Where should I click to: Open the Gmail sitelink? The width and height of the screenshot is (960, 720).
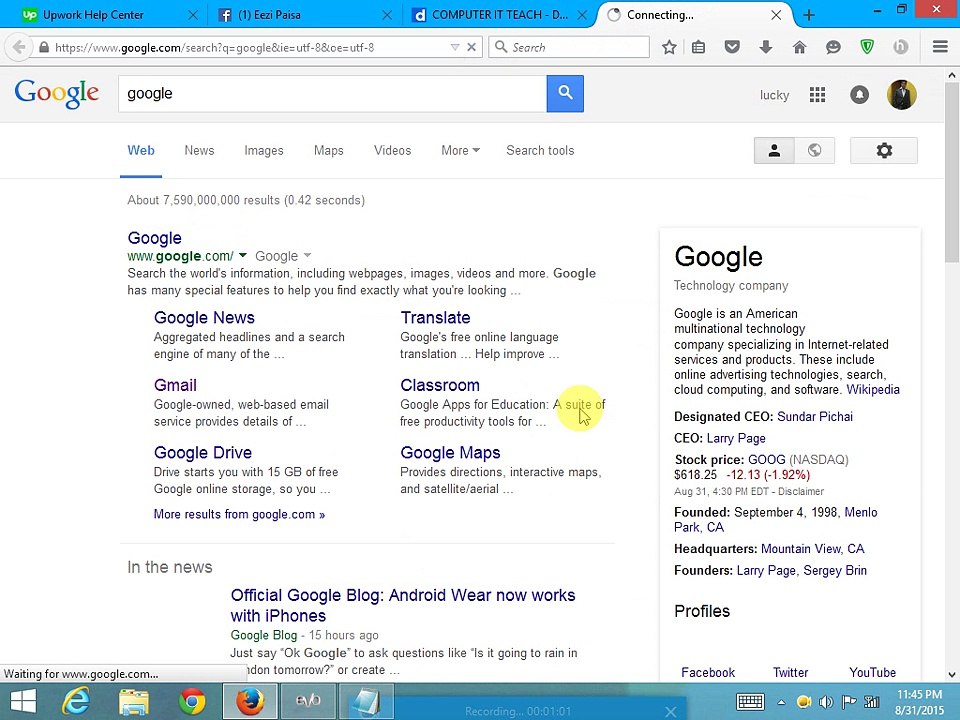coord(175,385)
